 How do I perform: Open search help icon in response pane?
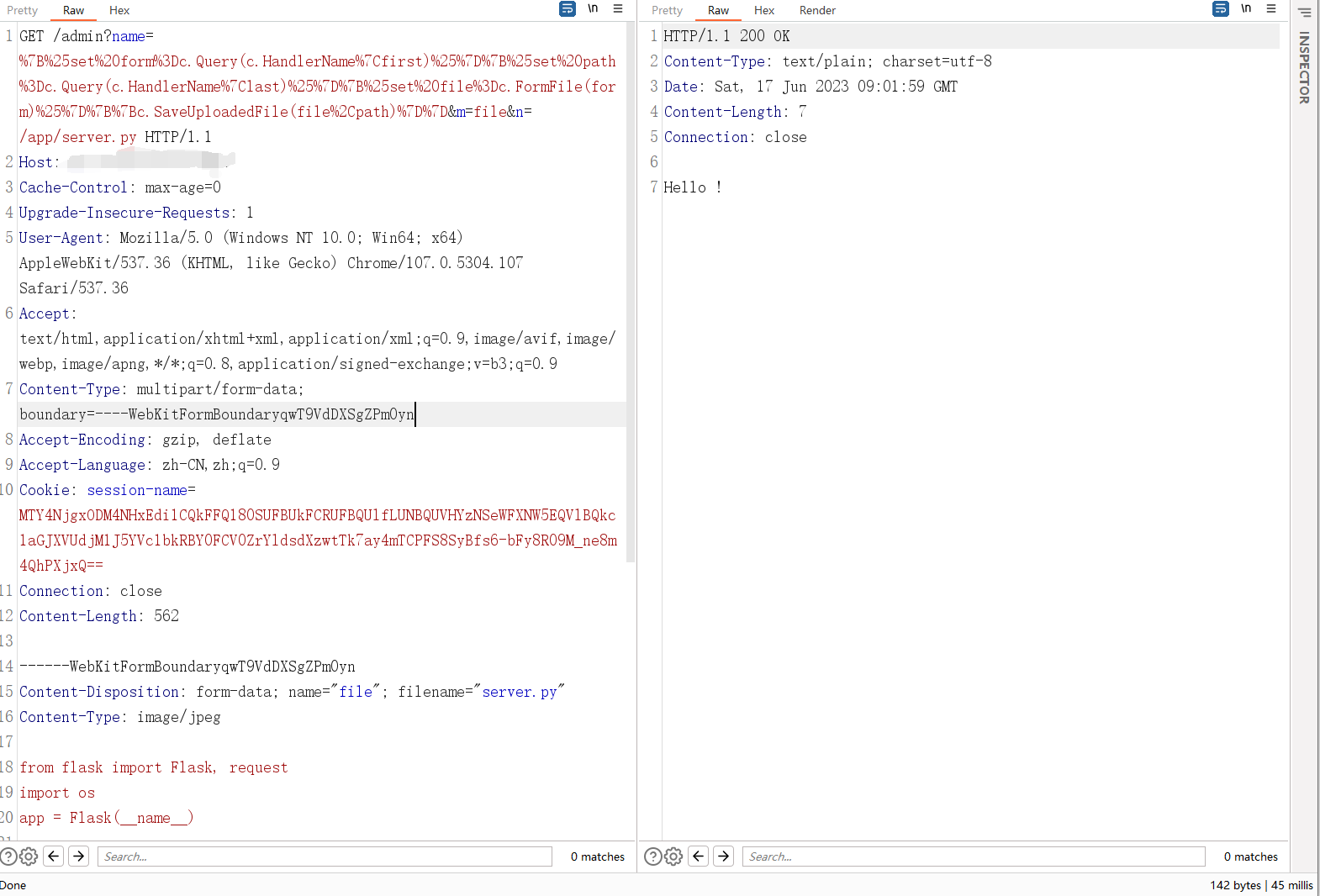tap(653, 856)
